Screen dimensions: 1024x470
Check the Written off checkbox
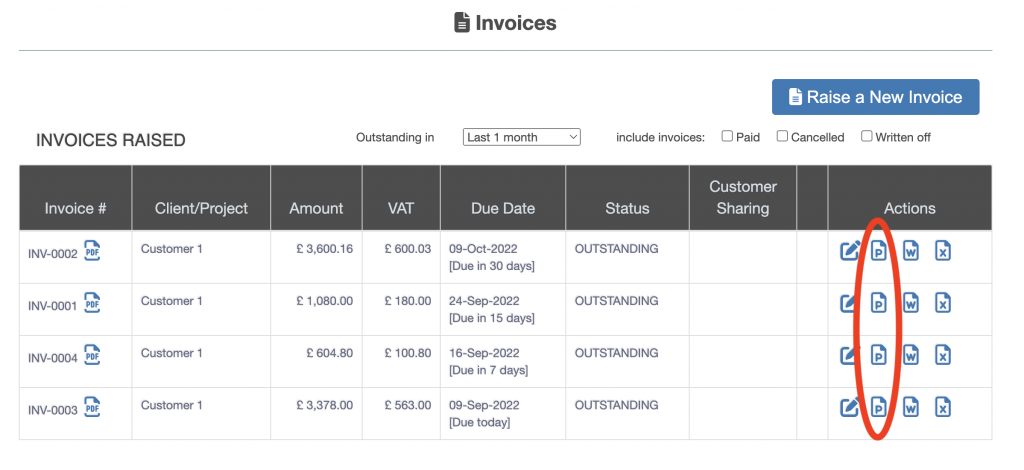pyautogui.click(x=867, y=136)
